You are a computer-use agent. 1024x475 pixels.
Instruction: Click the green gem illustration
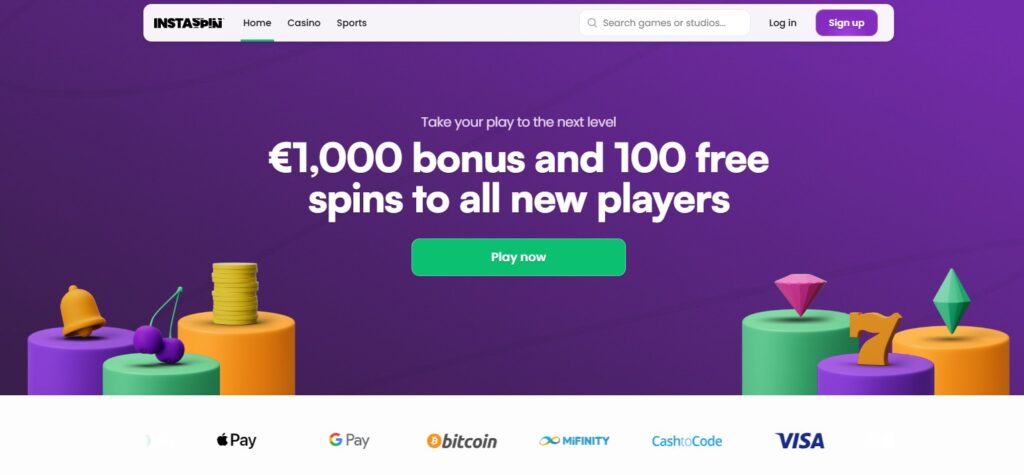pyautogui.click(x=951, y=300)
